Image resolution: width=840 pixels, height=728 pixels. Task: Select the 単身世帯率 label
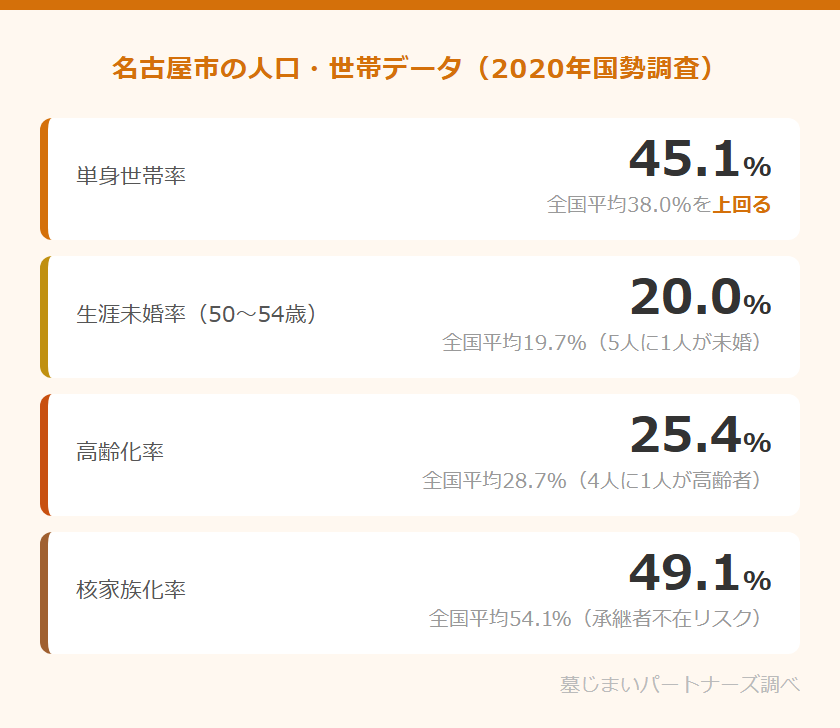131,176
